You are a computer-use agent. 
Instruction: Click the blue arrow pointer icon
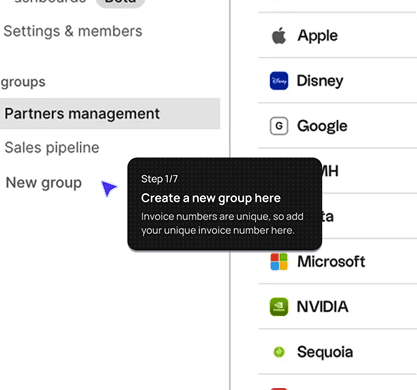pos(109,188)
